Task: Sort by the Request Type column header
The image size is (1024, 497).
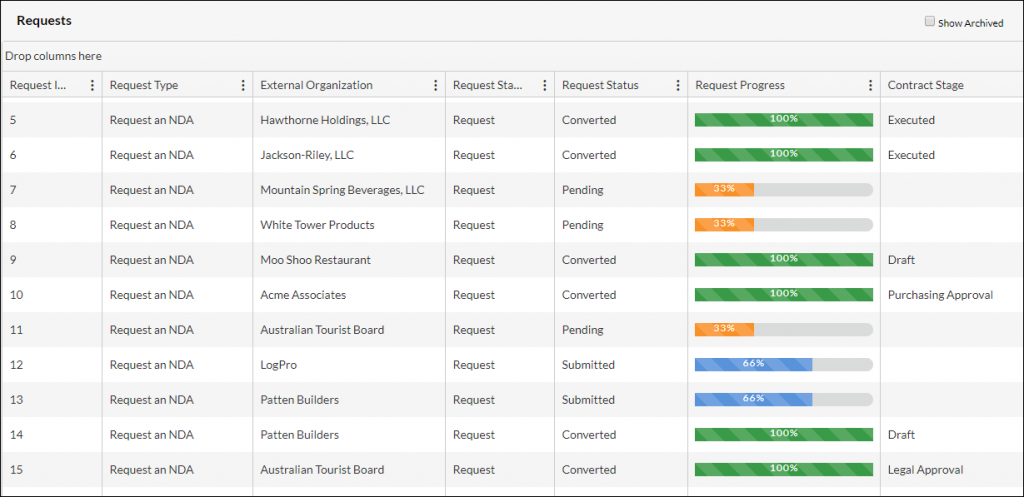Action: [144, 85]
